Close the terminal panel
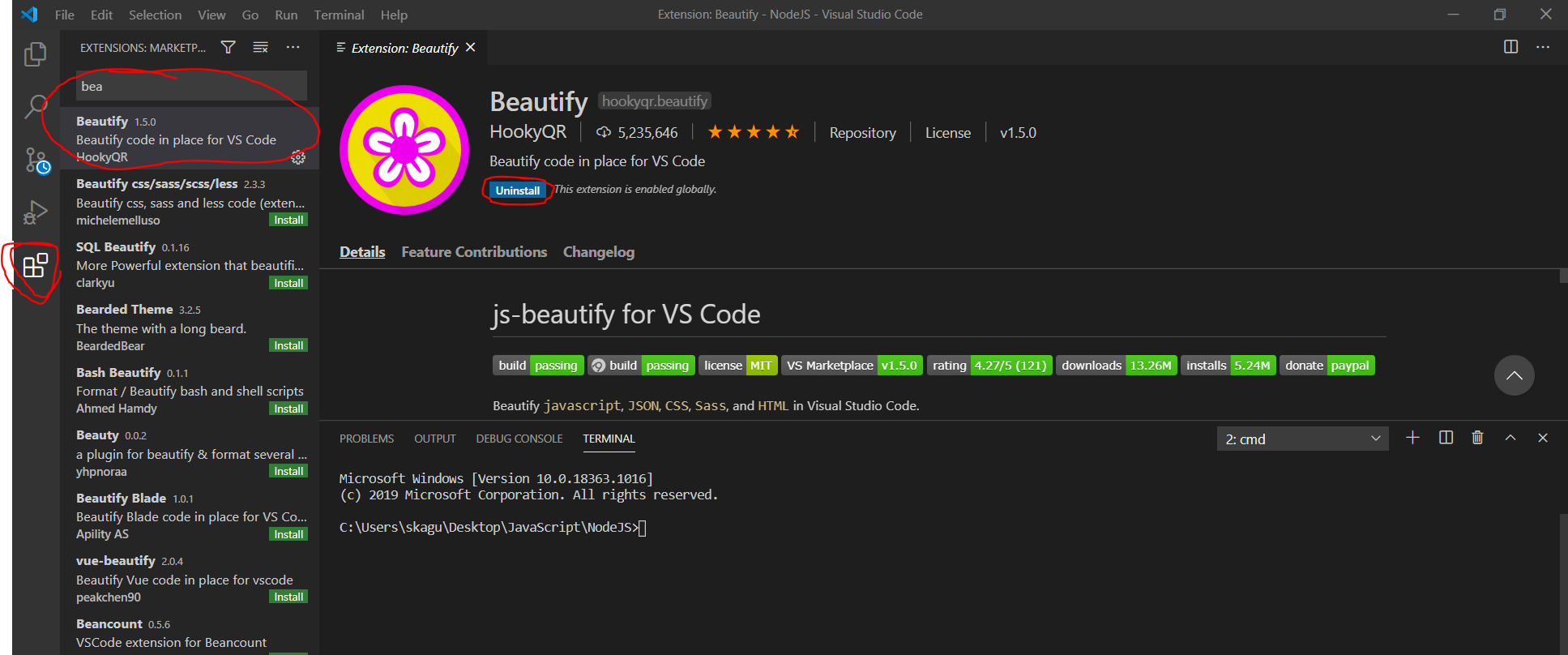This screenshot has width=1568, height=655. tap(1543, 438)
